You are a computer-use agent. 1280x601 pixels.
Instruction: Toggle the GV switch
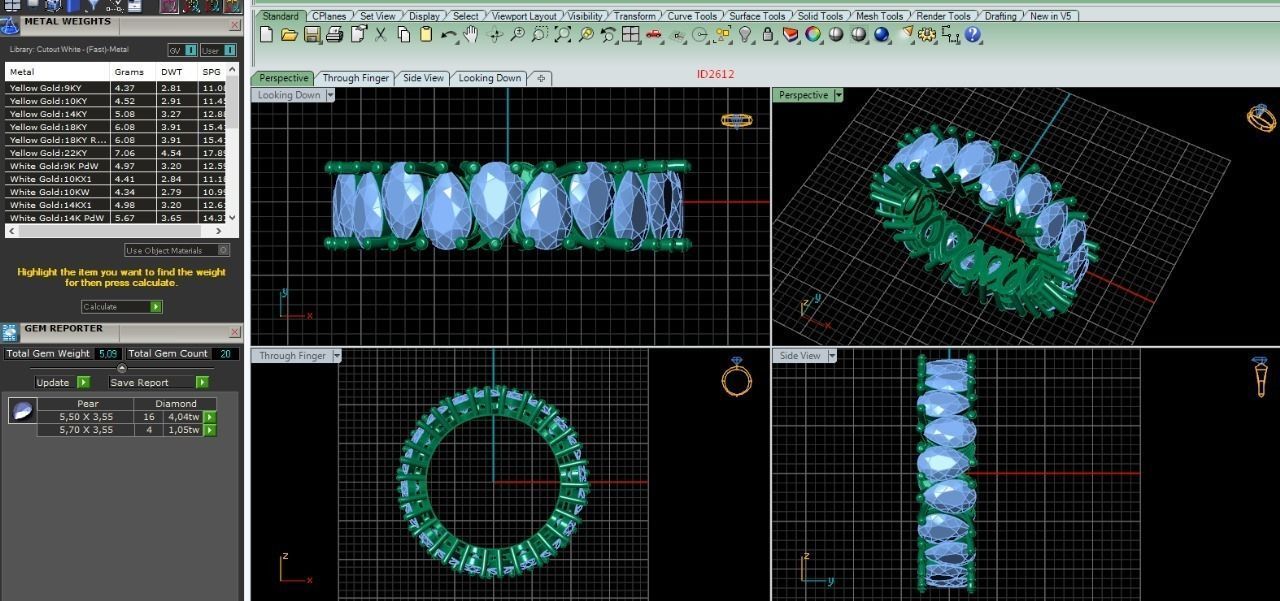pos(183,50)
